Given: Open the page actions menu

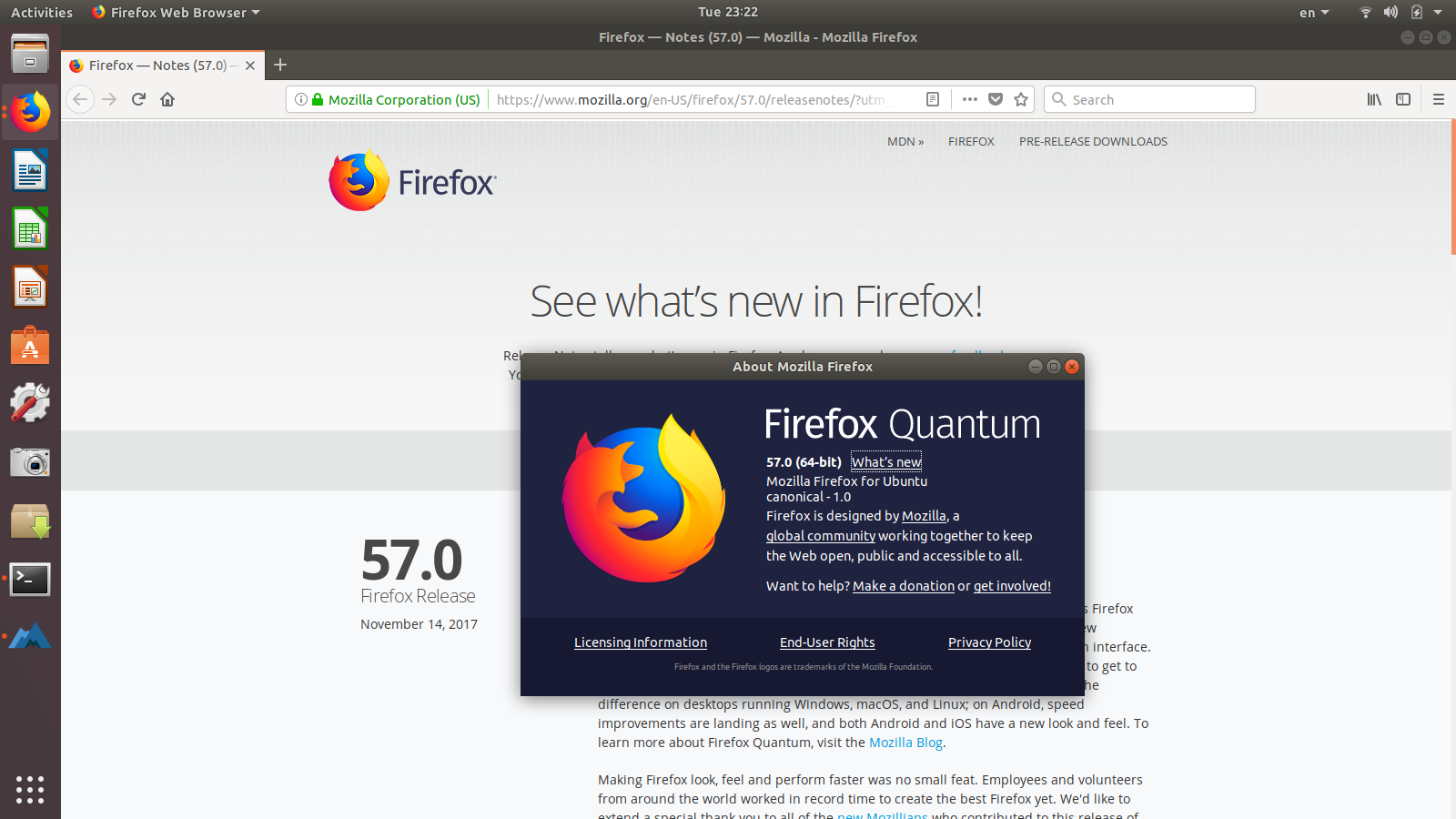Looking at the screenshot, I should click(x=969, y=99).
